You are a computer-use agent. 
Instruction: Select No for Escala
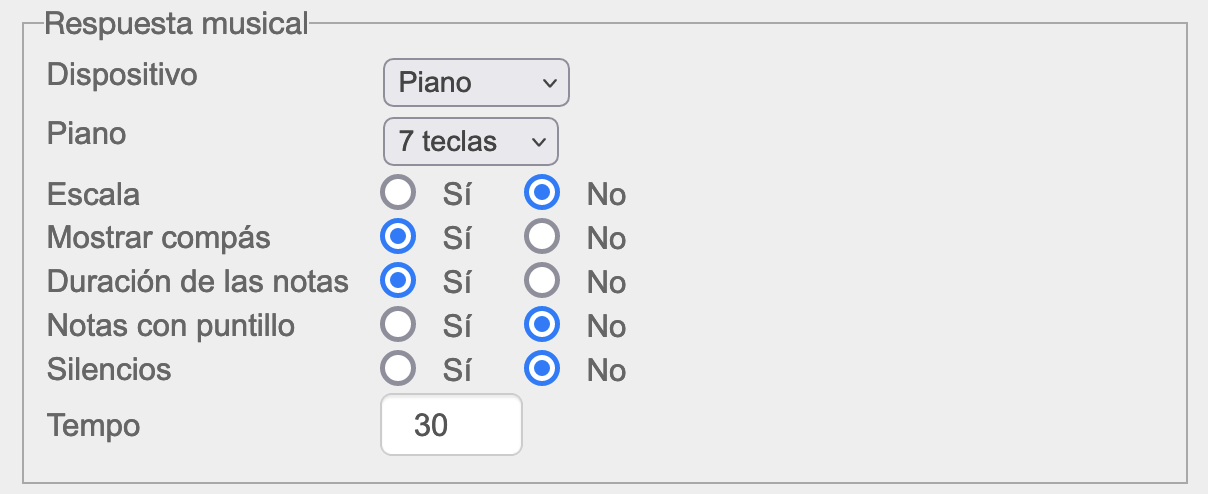(x=542, y=193)
